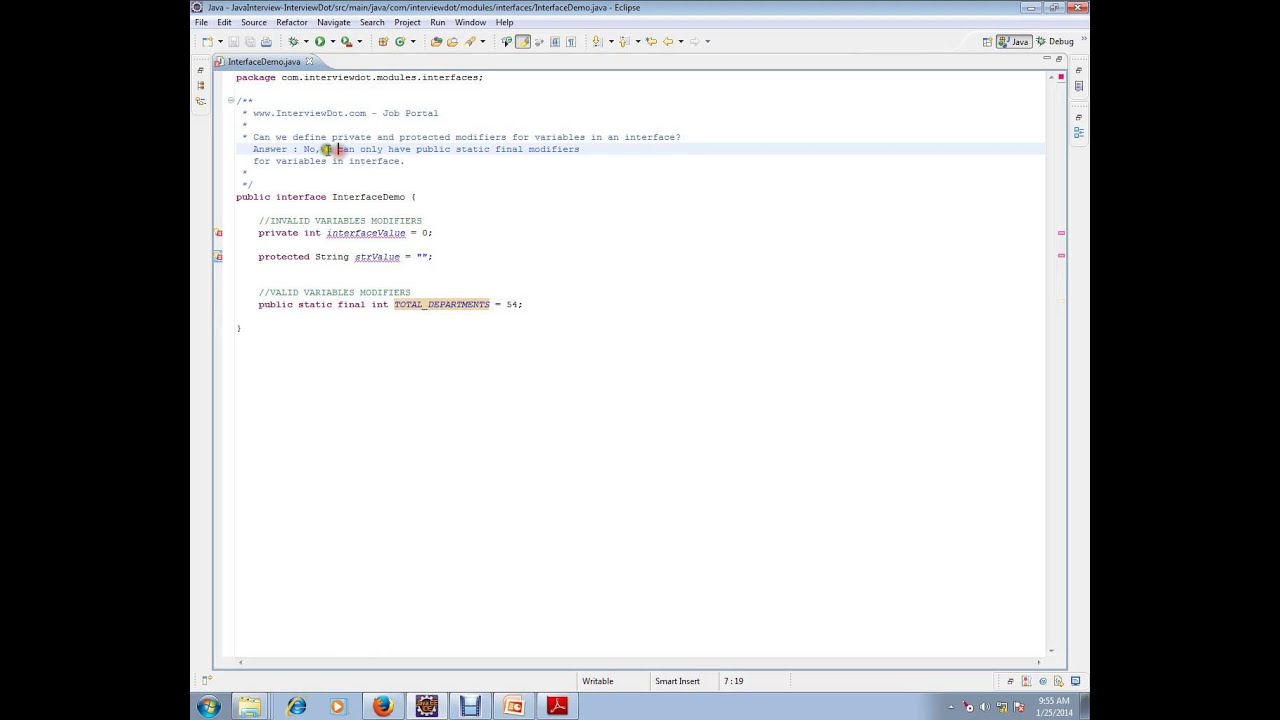The image size is (1280, 720).
Task: Open Task List fast view icon
Action: (1079, 87)
